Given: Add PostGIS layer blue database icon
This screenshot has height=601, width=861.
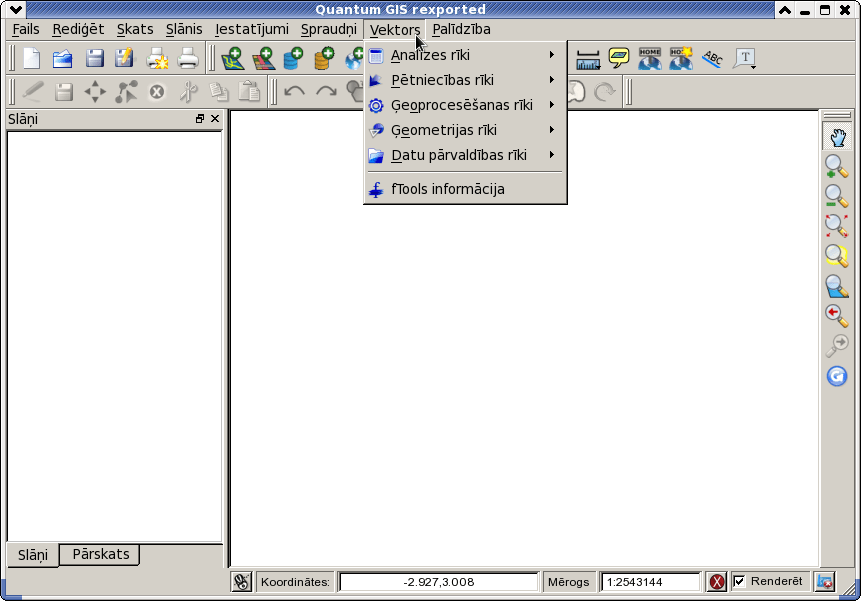Looking at the screenshot, I should [x=293, y=58].
